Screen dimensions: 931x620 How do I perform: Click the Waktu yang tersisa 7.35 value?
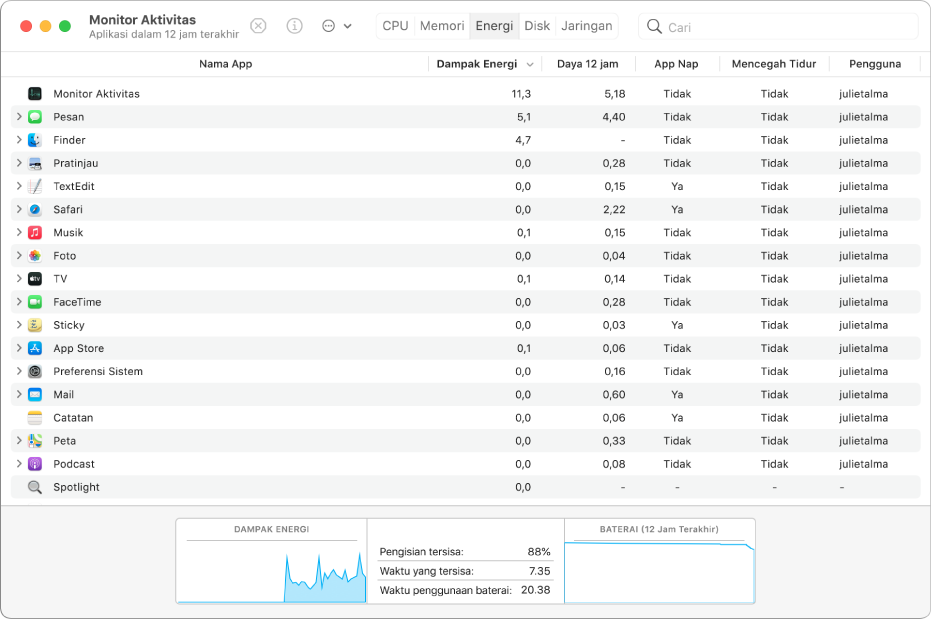click(540, 571)
